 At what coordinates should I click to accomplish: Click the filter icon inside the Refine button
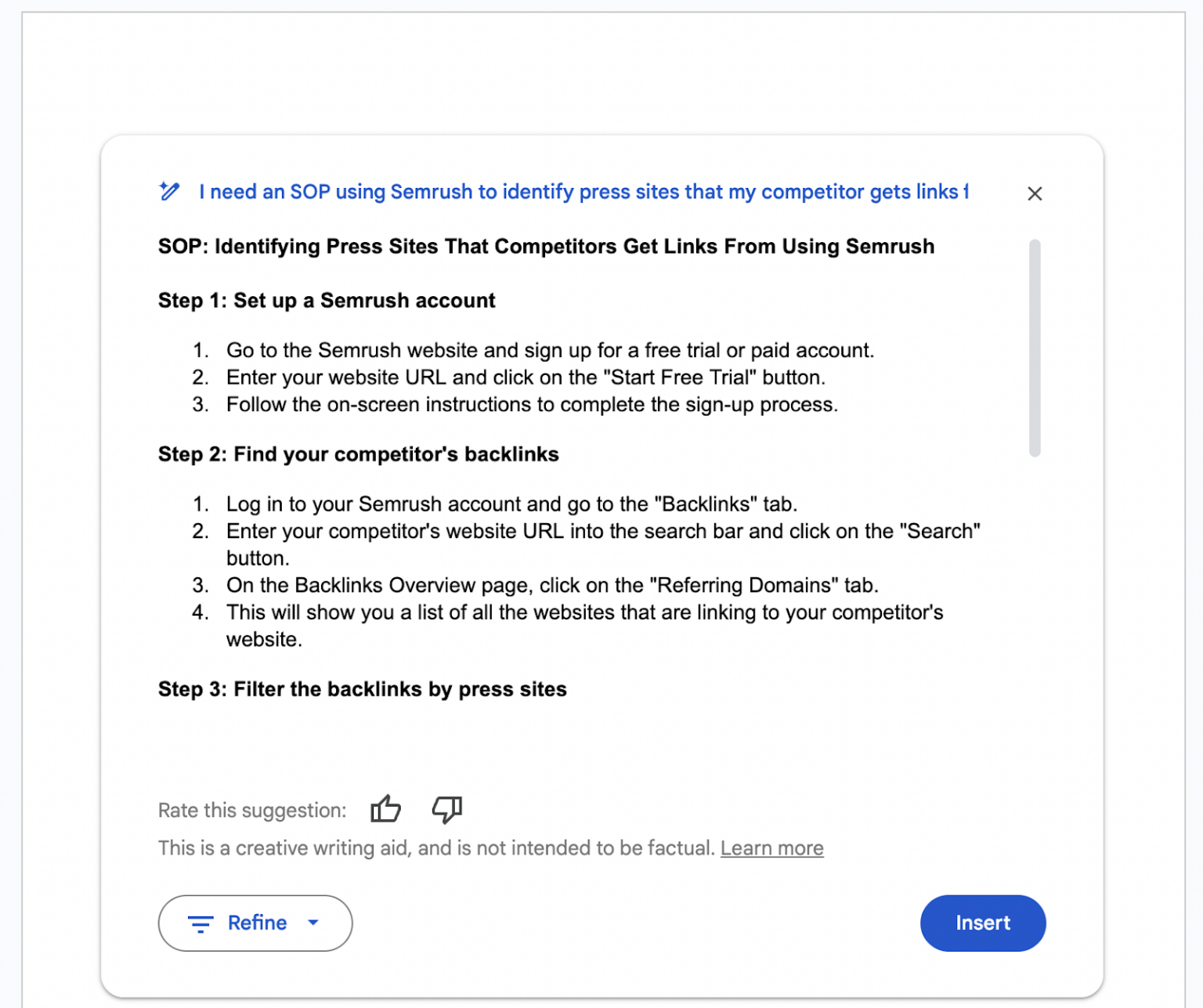202,923
